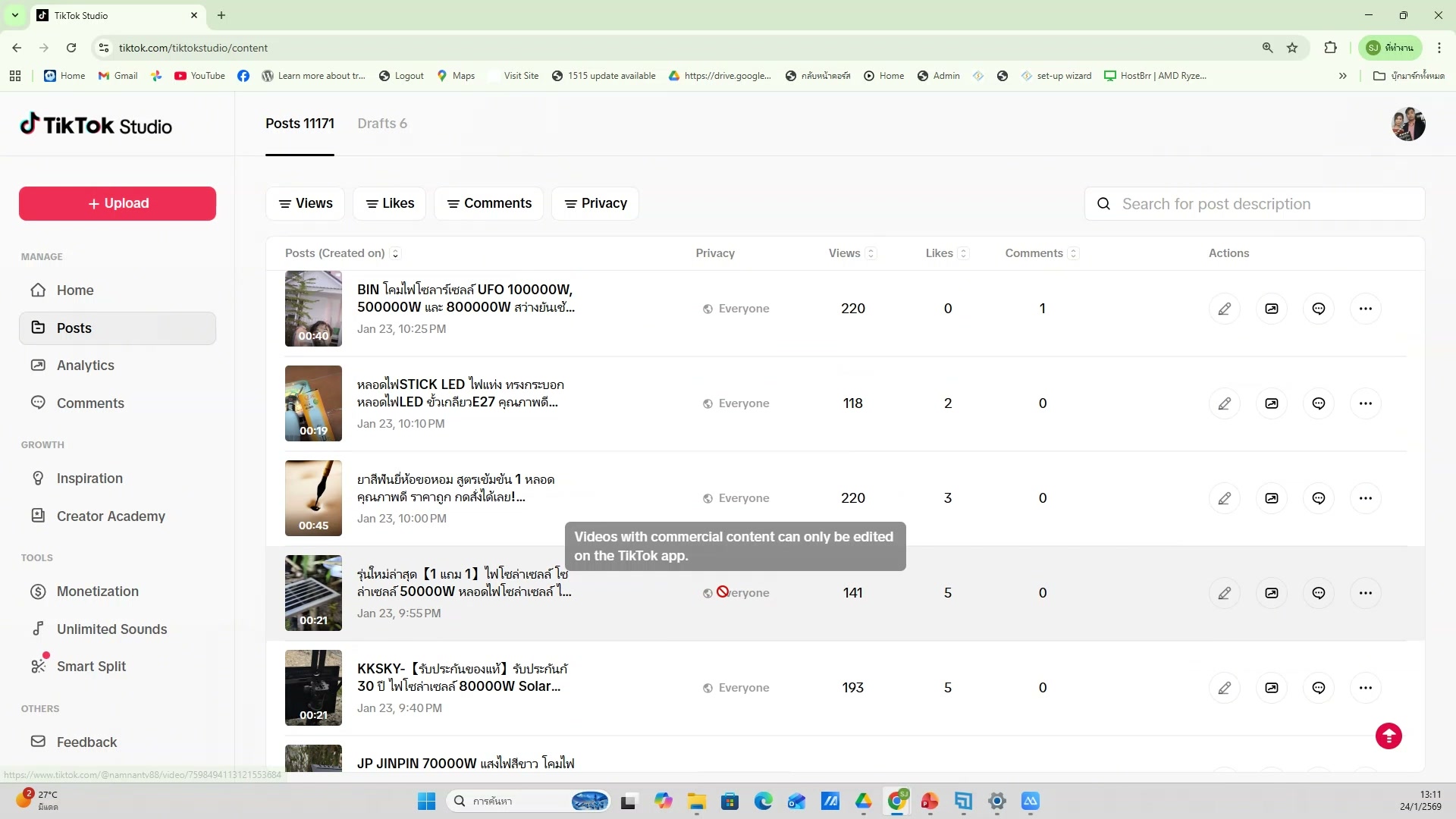This screenshot has height=819, width=1456.
Task: Click the red scroll-to-top button
Action: click(1389, 736)
